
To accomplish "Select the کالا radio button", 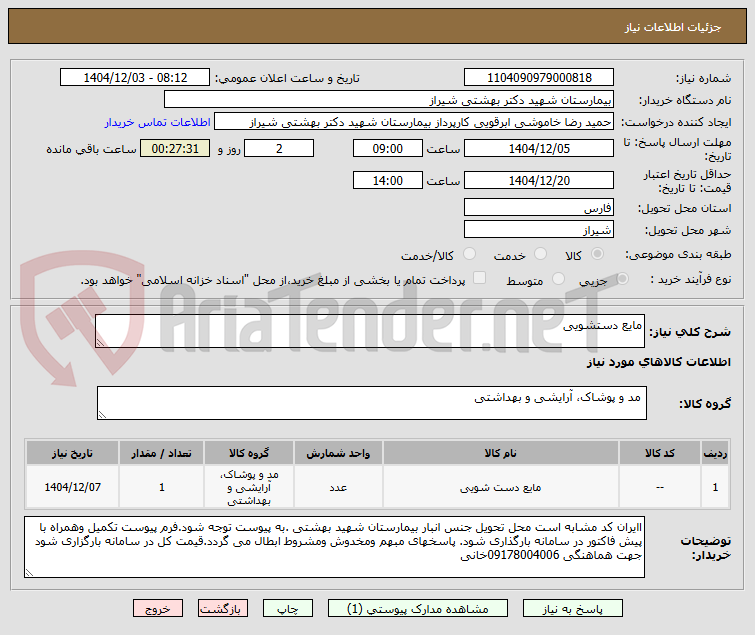I will point(598,254).
